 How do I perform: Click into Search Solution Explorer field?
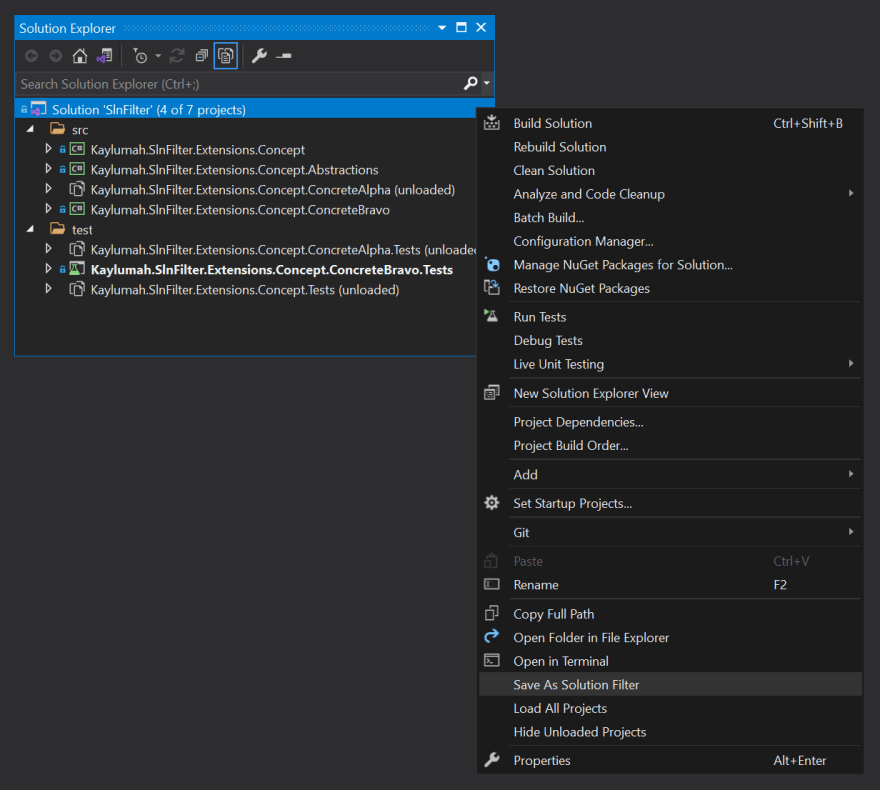point(239,84)
